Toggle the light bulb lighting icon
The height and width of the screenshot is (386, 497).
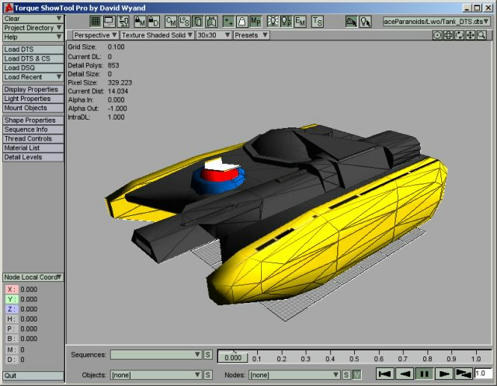273,21
